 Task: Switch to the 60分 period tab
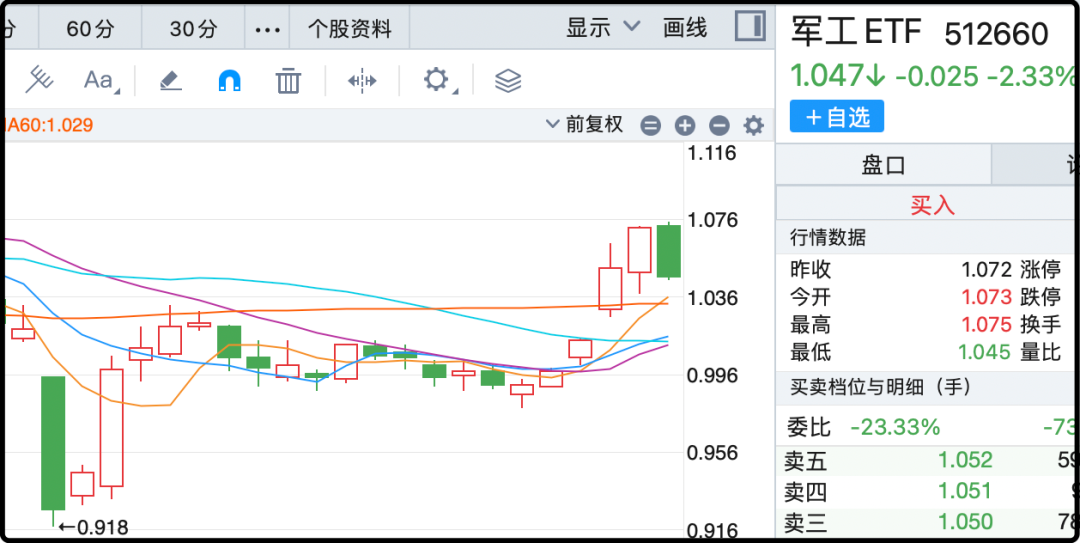pyautogui.click(x=90, y=29)
